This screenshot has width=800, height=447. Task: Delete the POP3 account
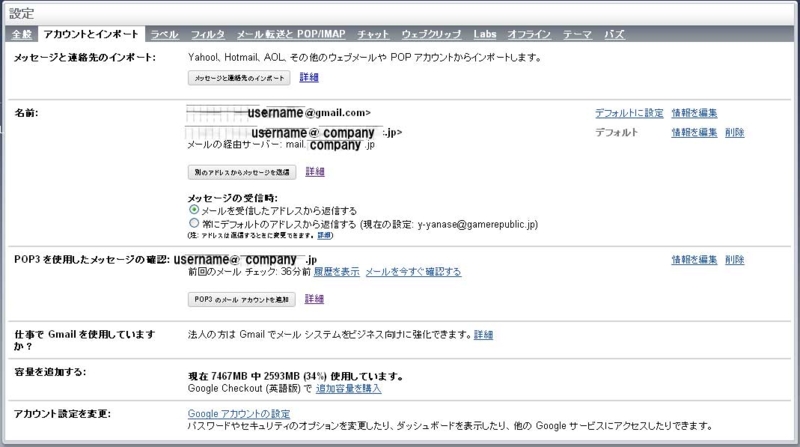click(x=735, y=260)
